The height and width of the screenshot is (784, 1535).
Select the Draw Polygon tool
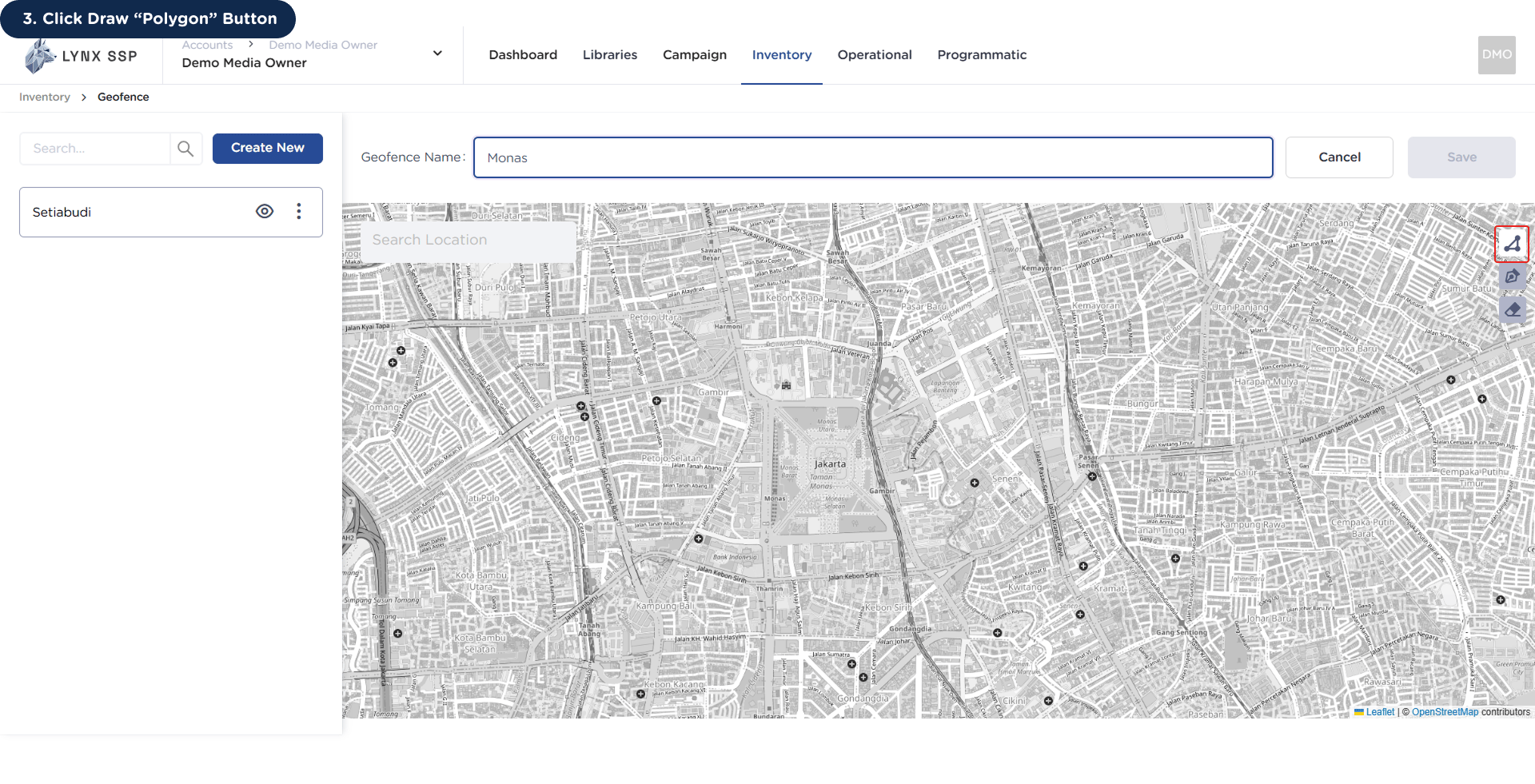tap(1512, 244)
